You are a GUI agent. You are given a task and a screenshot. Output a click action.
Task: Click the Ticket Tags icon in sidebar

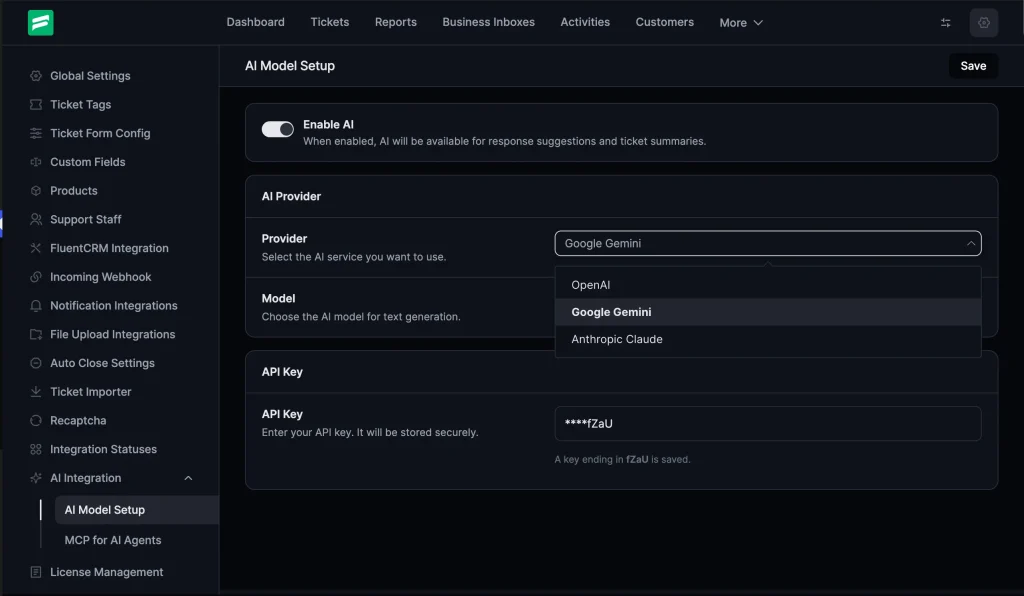click(36, 104)
